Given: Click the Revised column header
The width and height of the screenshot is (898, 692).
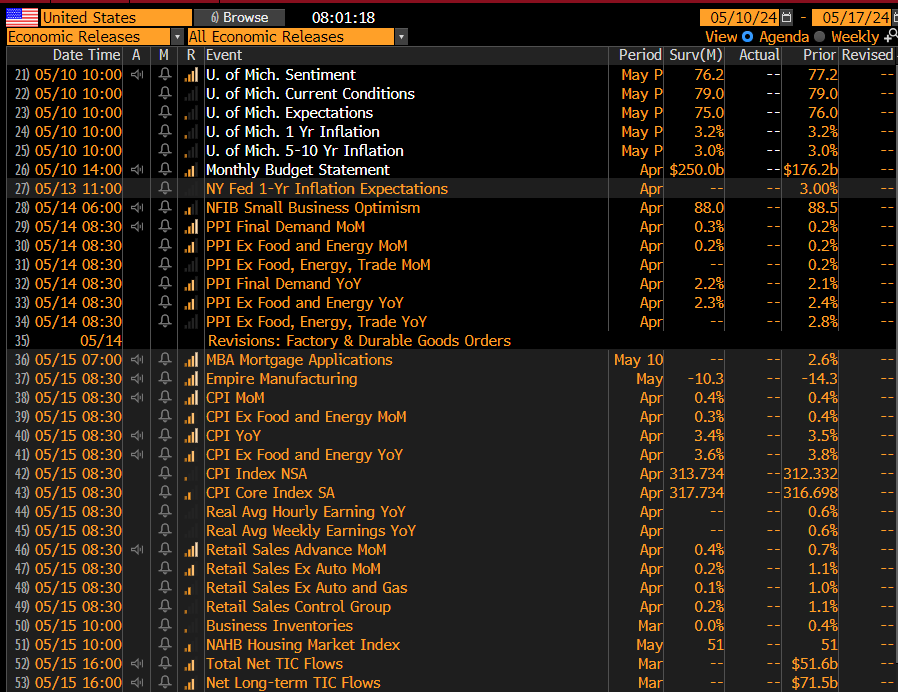Looking at the screenshot, I should 867,55.
